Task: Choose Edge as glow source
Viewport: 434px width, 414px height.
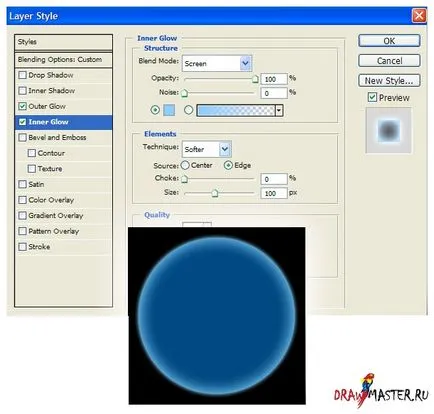Action: pyautogui.click(x=228, y=165)
